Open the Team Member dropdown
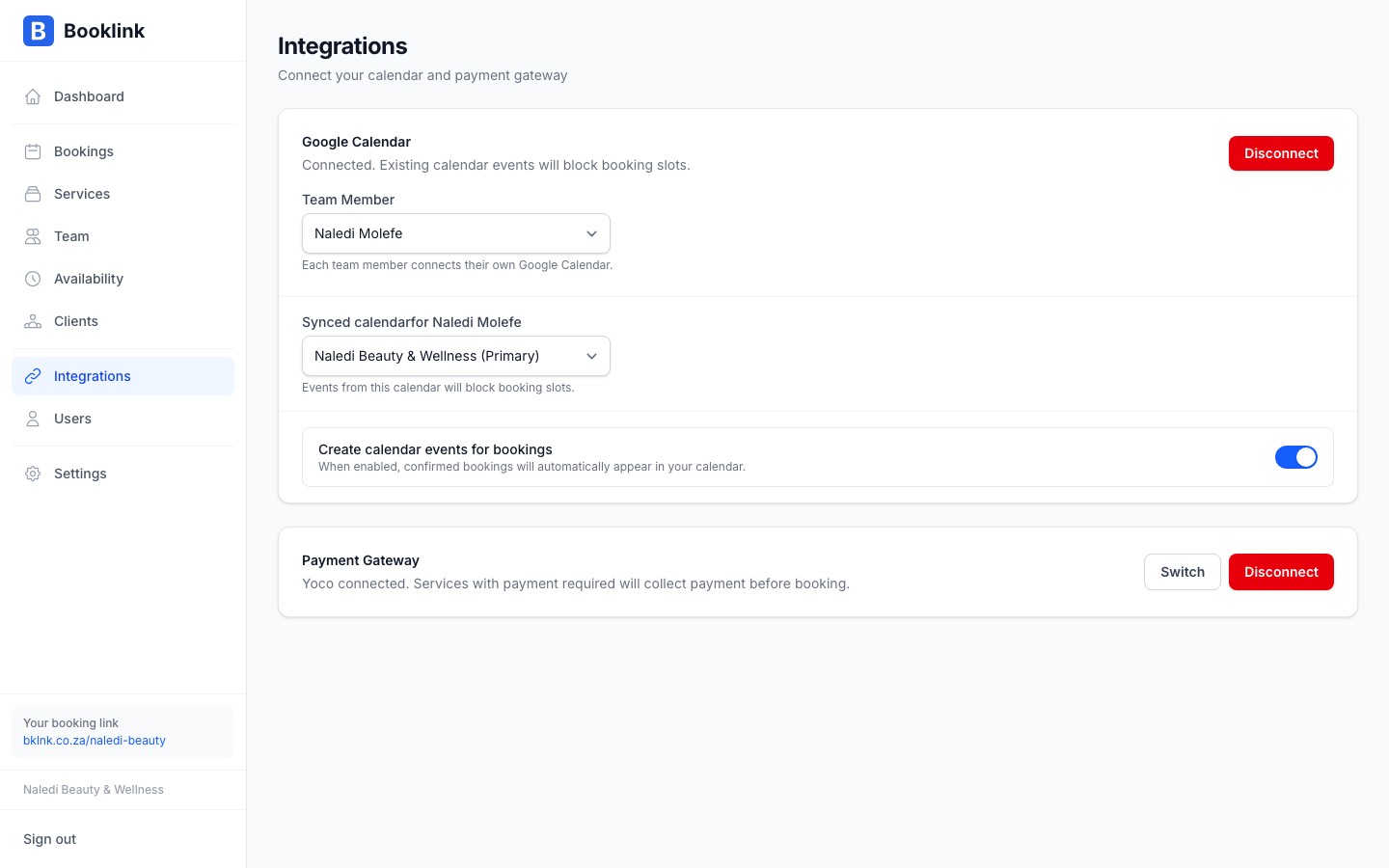Screen dimensions: 1389x868 click(x=455, y=233)
